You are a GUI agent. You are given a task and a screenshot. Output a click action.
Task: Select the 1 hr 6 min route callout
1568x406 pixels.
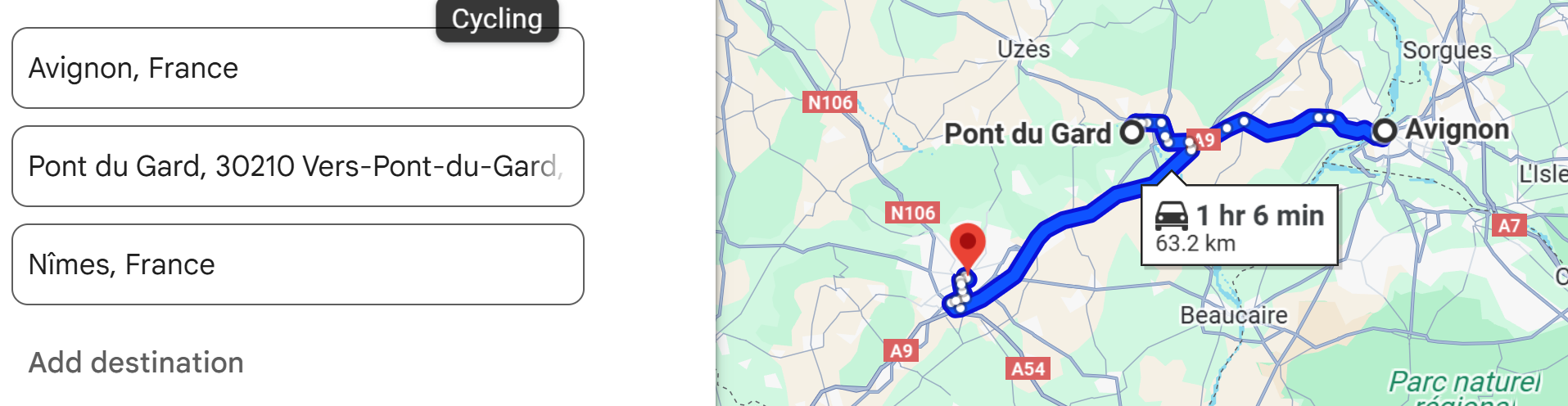(x=1240, y=225)
